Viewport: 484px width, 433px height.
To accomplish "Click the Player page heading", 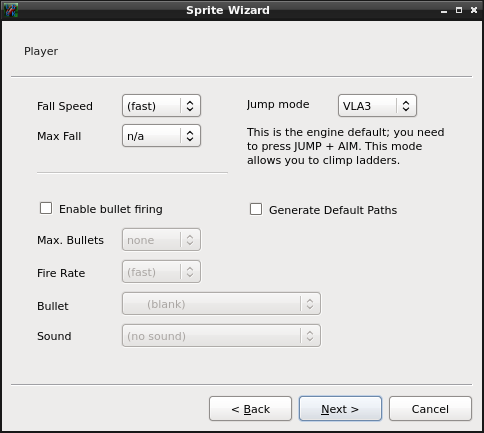I will [x=41, y=51].
